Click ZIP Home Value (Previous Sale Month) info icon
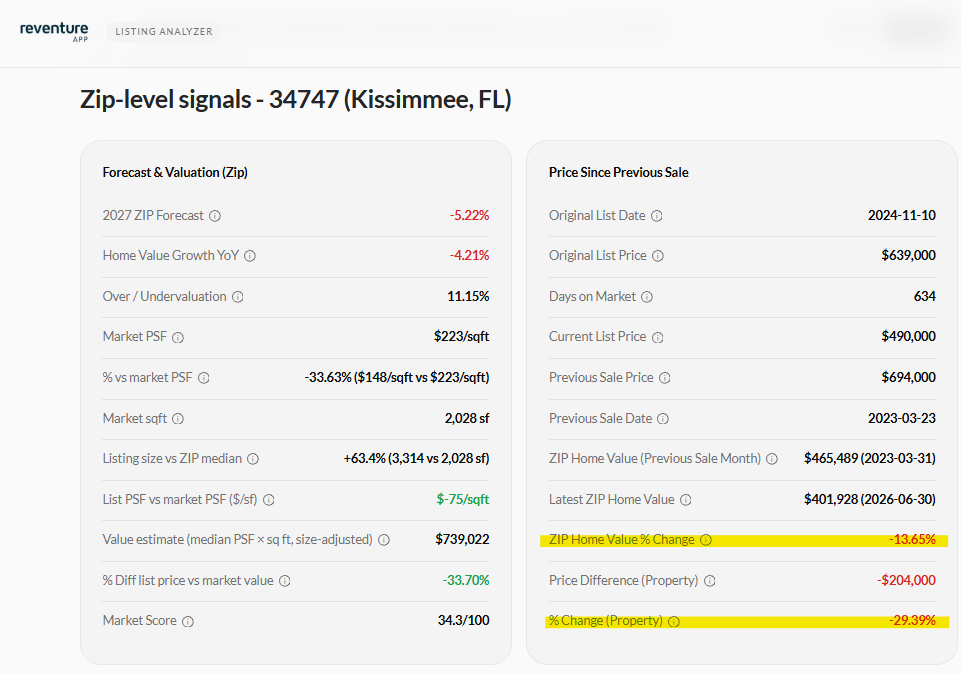 tap(772, 459)
